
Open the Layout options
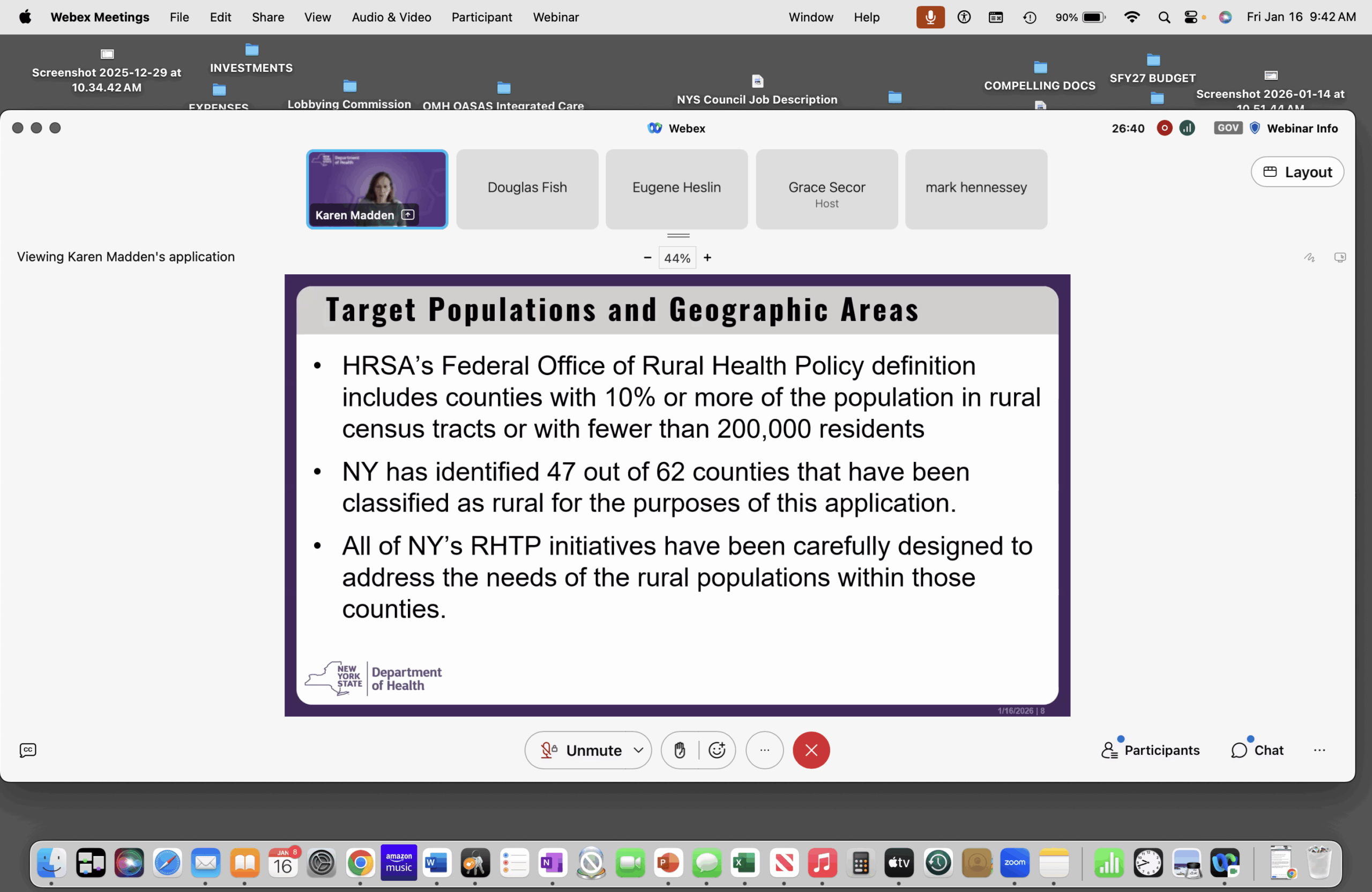click(x=1297, y=172)
